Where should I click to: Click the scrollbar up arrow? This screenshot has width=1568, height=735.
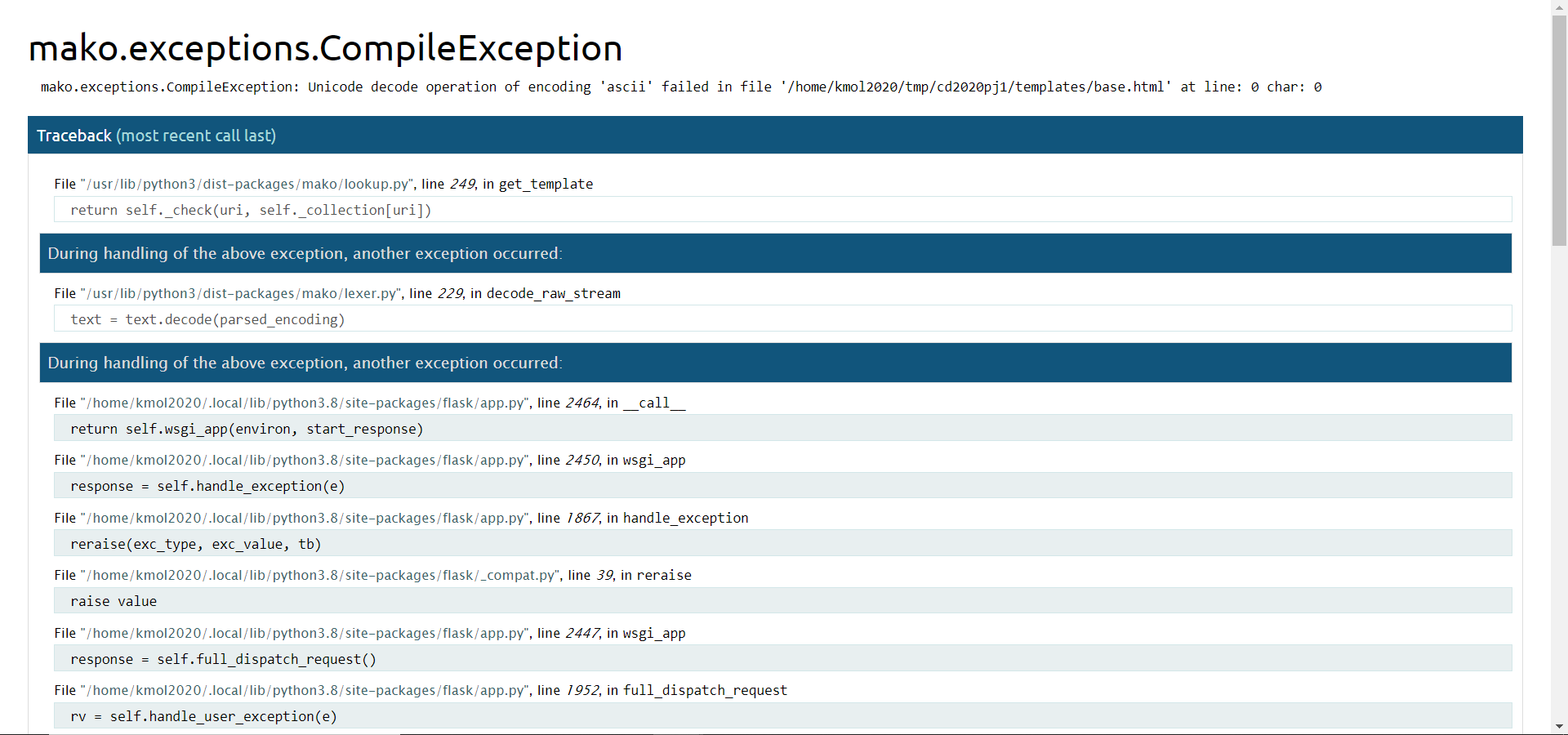click(1559, 7)
